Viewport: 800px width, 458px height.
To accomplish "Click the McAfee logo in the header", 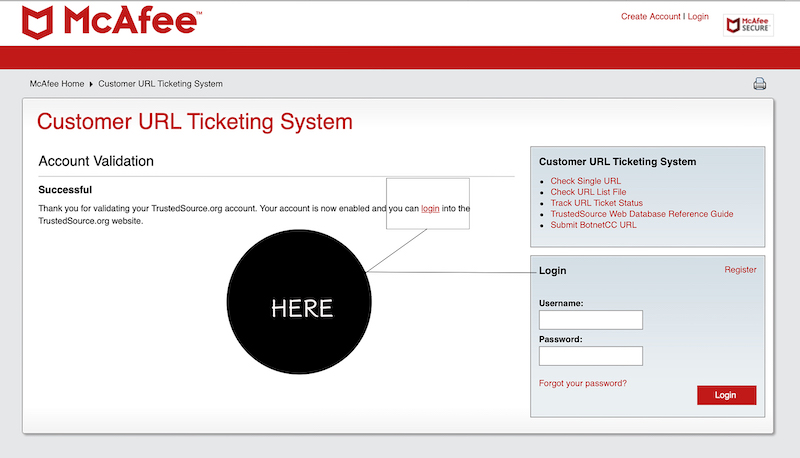I will pyautogui.click(x=112, y=22).
